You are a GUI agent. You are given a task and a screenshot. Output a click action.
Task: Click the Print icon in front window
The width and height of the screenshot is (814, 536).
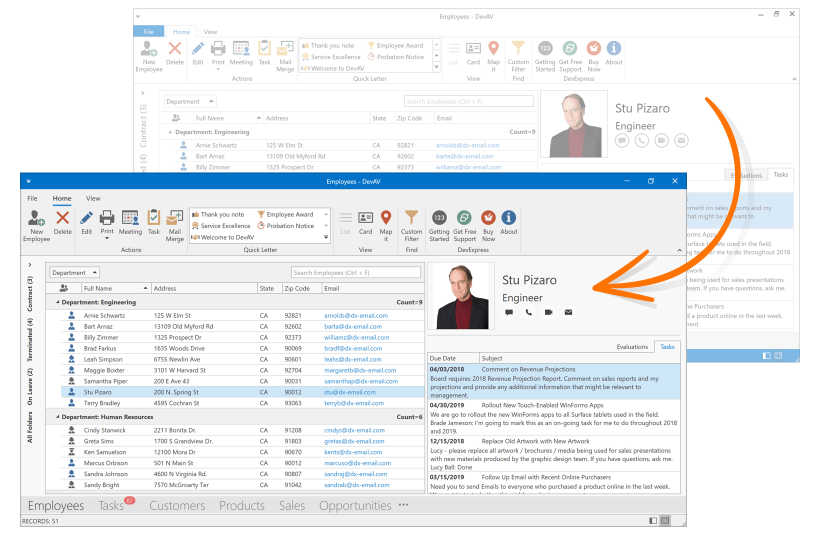pos(107,217)
